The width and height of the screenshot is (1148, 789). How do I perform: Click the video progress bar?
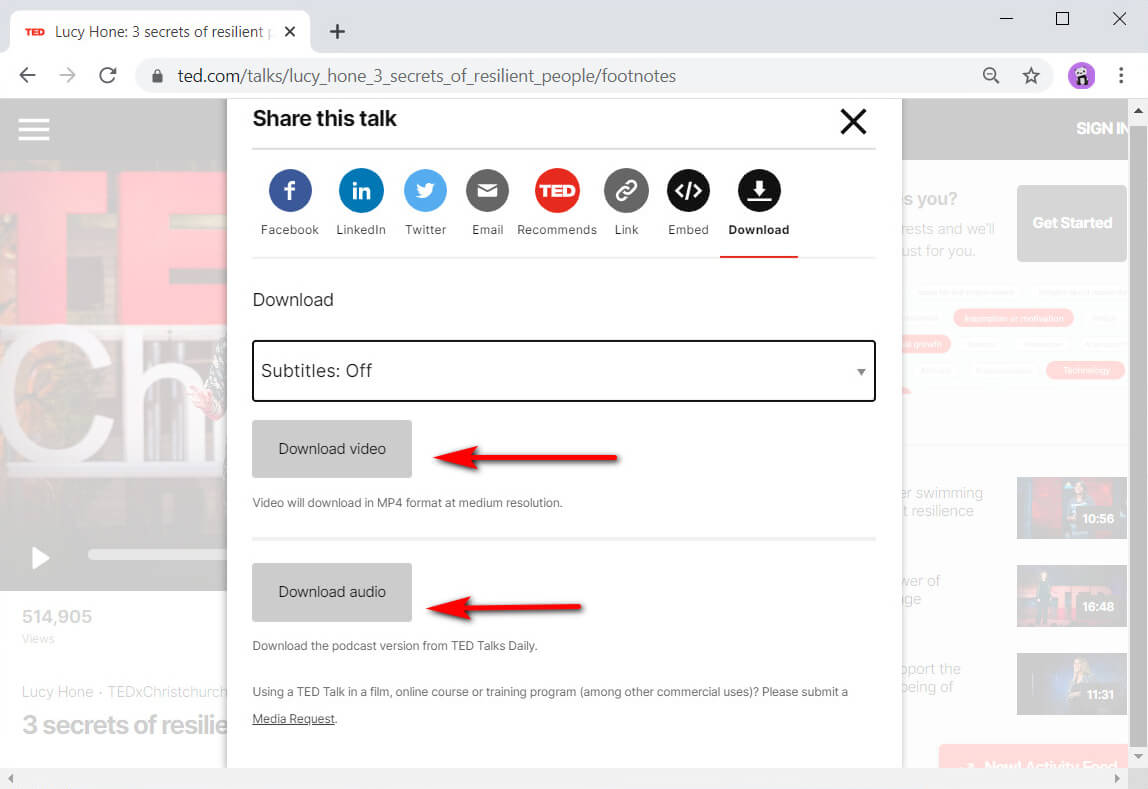157,555
